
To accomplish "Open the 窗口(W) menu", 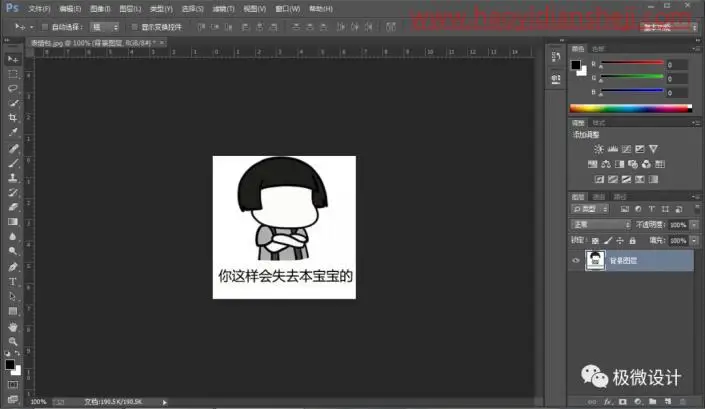I will 288,9.
